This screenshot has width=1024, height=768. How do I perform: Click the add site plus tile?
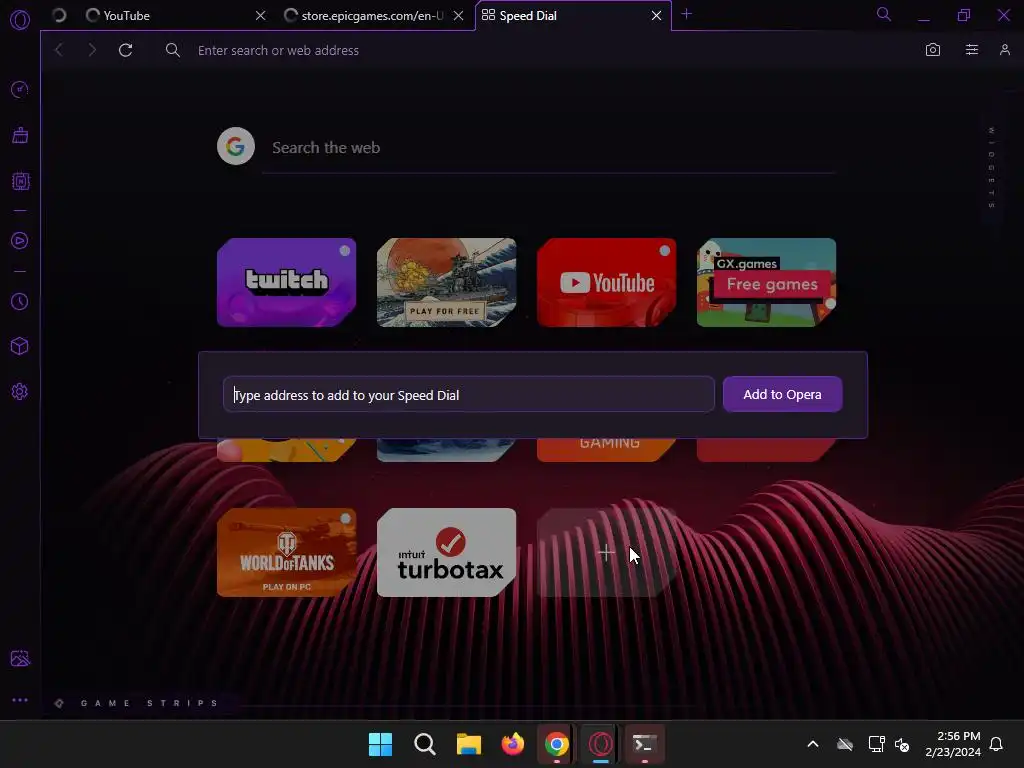point(606,552)
